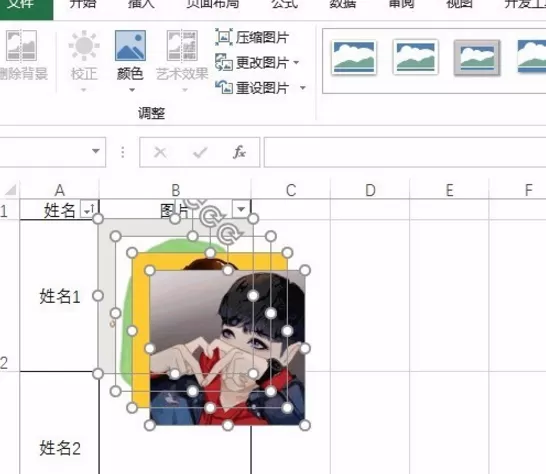Click the front picture's top-right resize handle
The width and height of the screenshot is (546, 474).
point(305,270)
